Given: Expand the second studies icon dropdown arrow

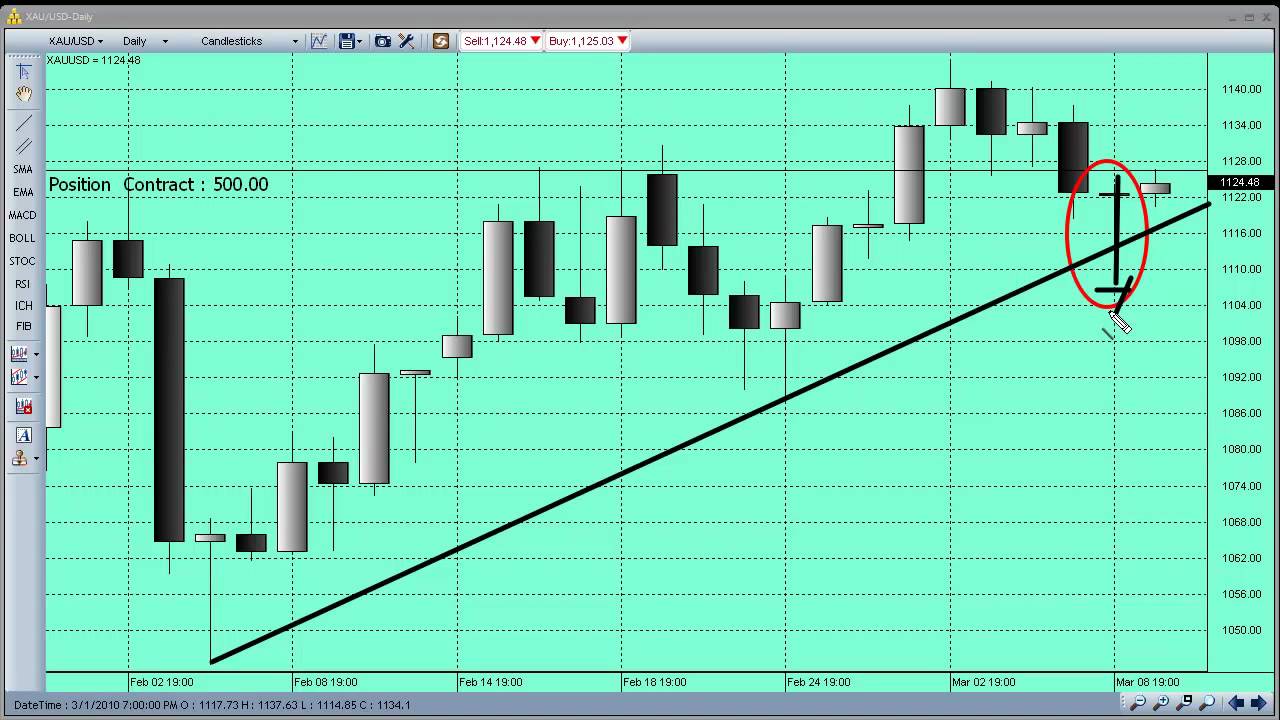Looking at the screenshot, I should click(x=36, y=377).
